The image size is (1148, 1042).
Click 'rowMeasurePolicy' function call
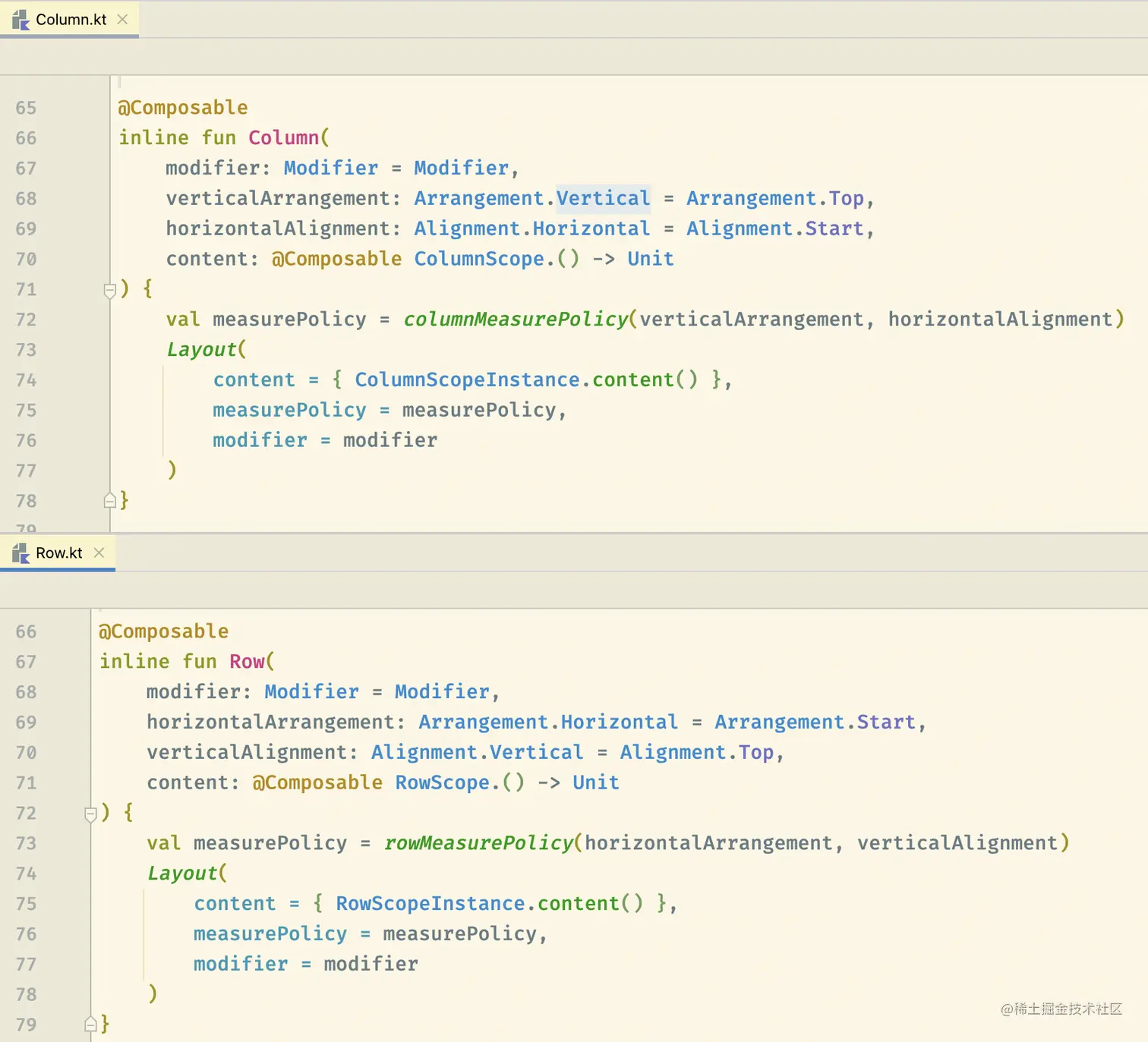478,843
